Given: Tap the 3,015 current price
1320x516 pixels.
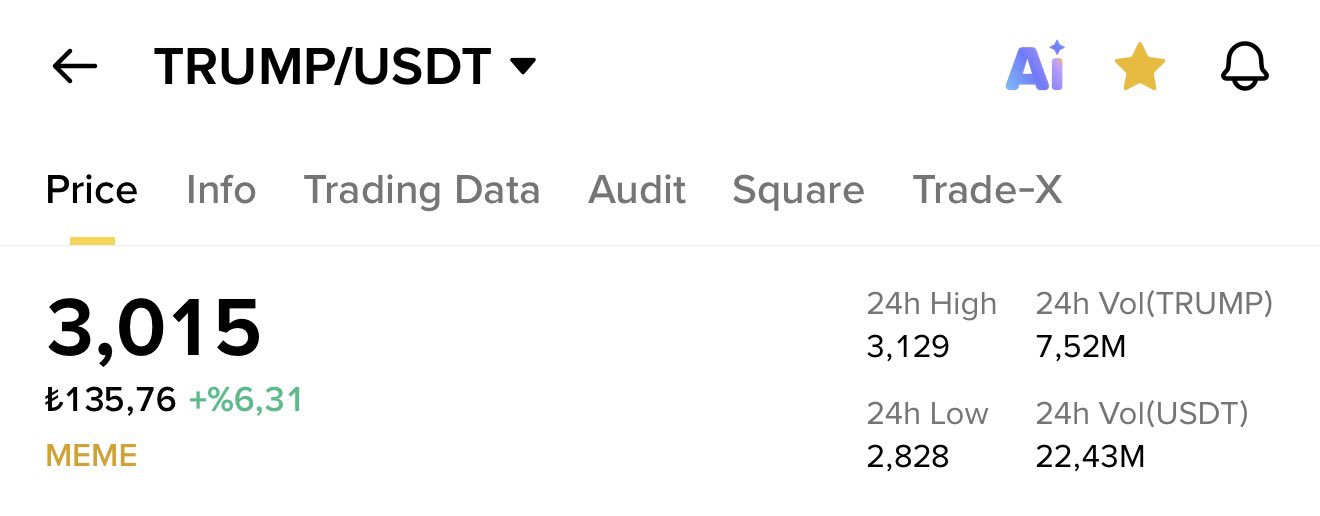Looking at the screenshot, I should [x=154, y=328].
